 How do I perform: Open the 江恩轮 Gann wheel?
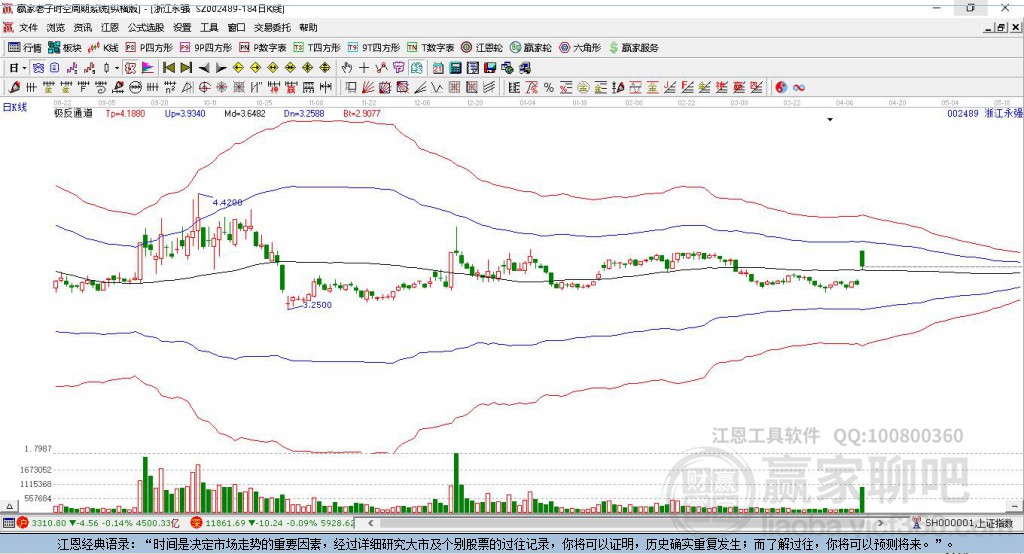[x=482, y=48]
